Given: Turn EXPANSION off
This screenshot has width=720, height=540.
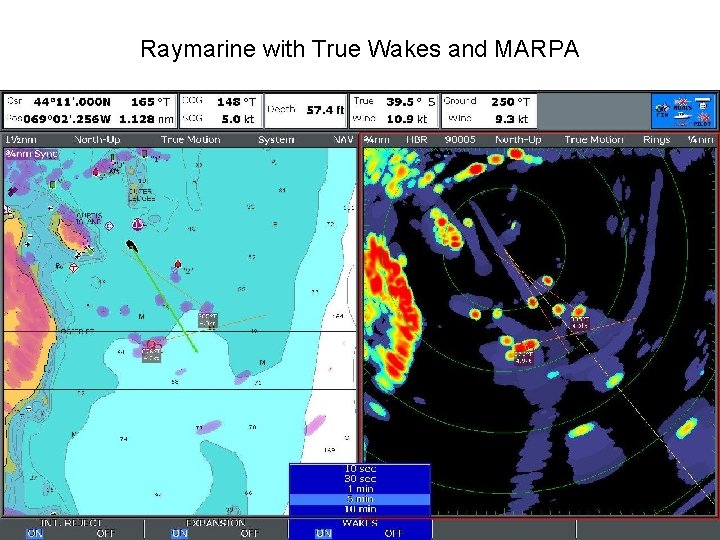Looking at the screenshot, I should tap(249, 534).
